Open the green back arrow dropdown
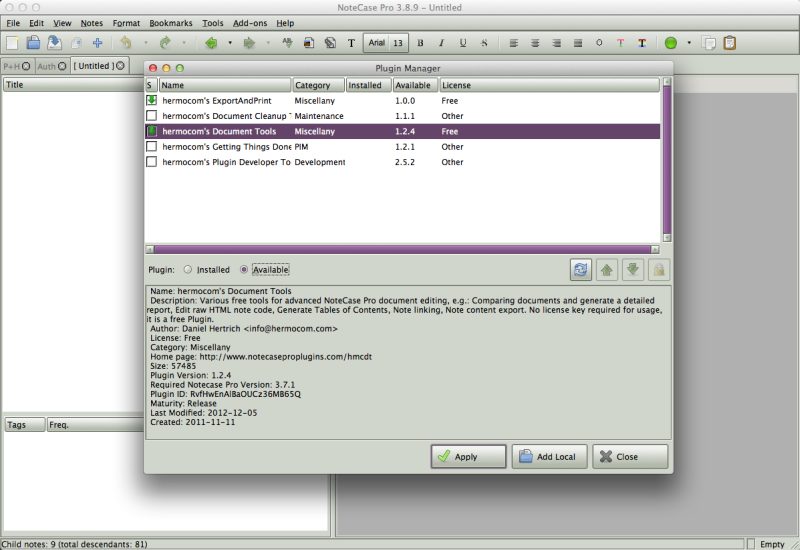This screenshot has height=550, width=800. pyautogui.click(x=230, y=43)
